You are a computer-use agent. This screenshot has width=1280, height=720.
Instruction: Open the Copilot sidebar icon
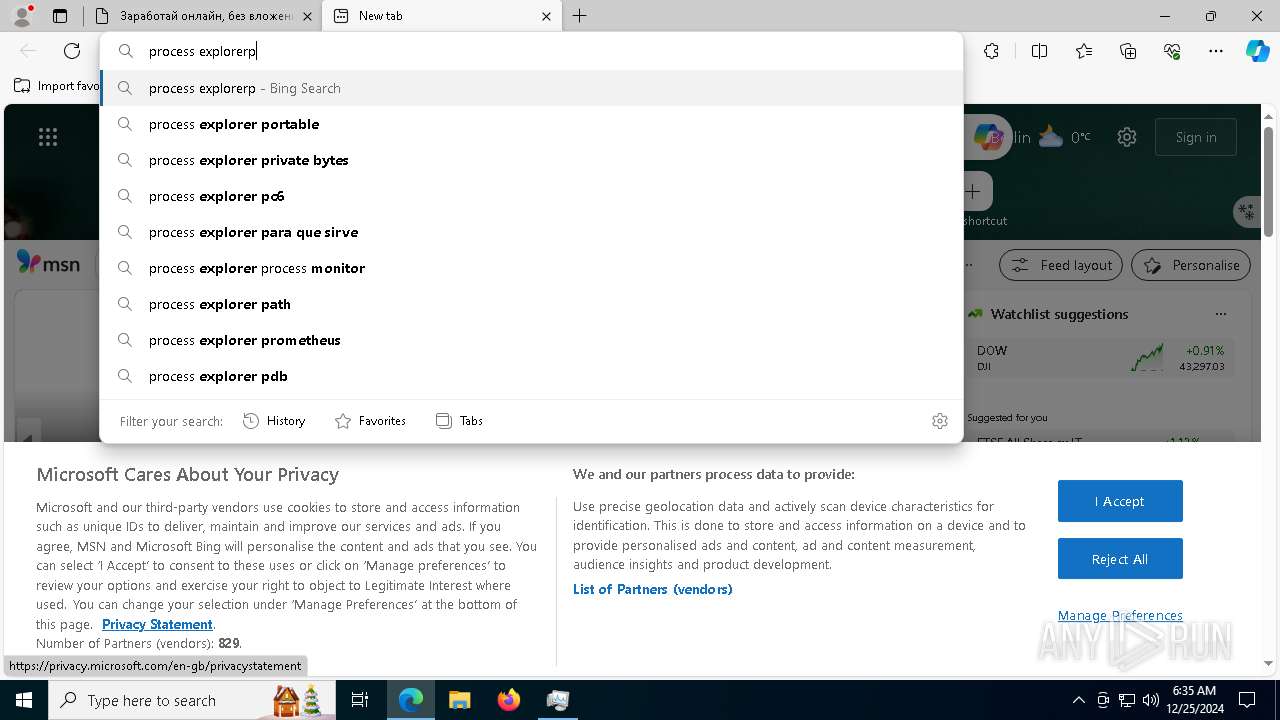coord(1257,51)
